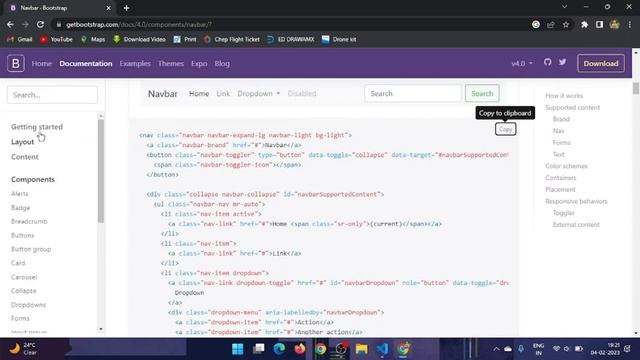
Task: Go back with the browser back arrow
Action: [x=10, y=24]
